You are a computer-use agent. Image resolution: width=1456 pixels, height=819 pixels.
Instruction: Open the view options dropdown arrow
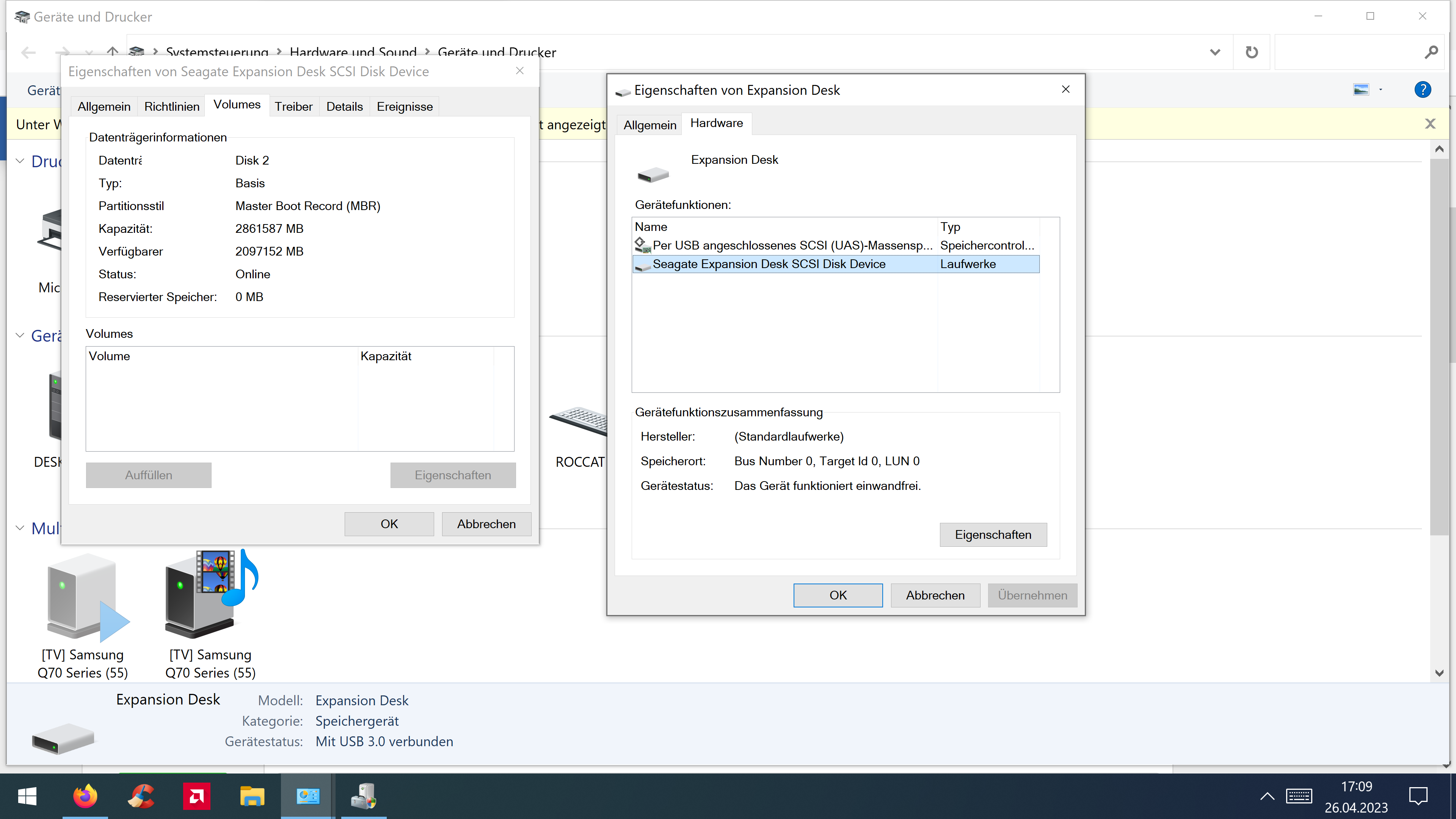tap(1380, 90)
